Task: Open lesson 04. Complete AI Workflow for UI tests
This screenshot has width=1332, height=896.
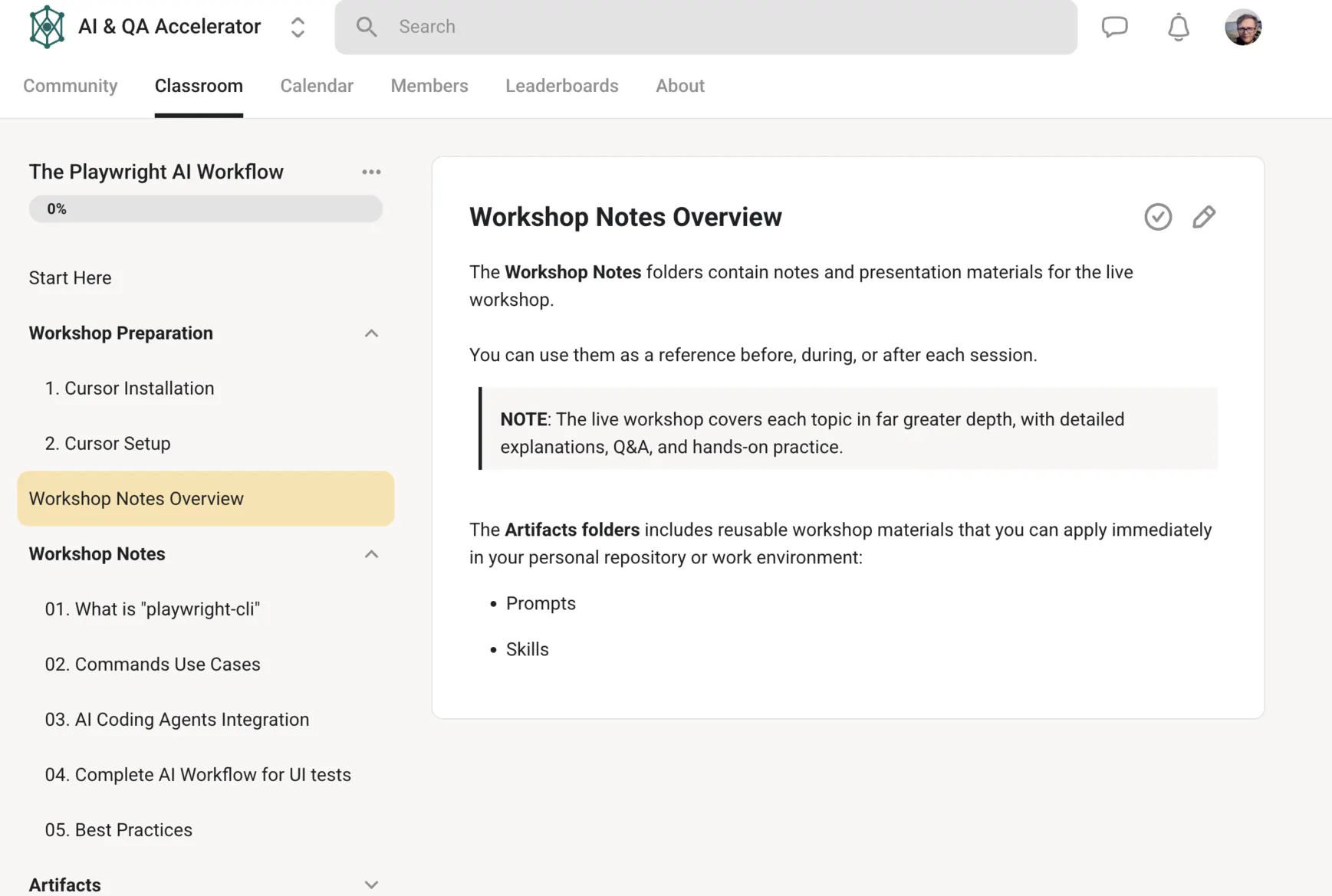Action: (198, 775)
